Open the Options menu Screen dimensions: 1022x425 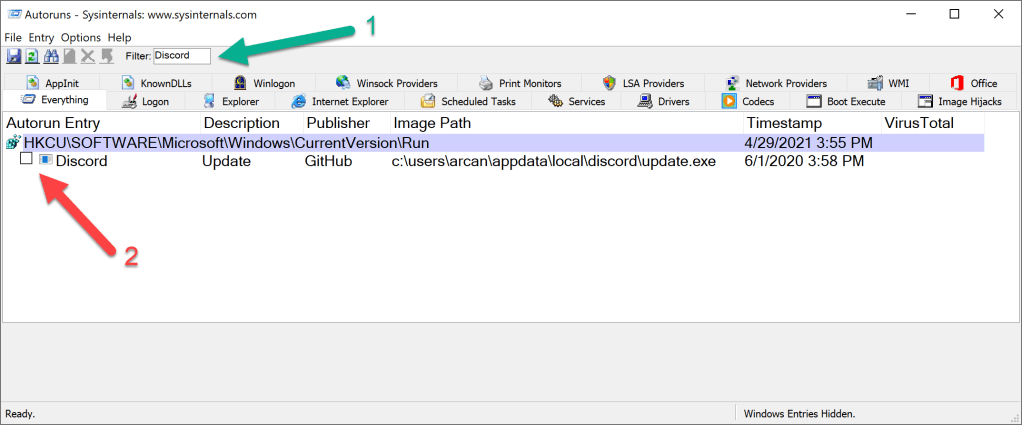81,37
